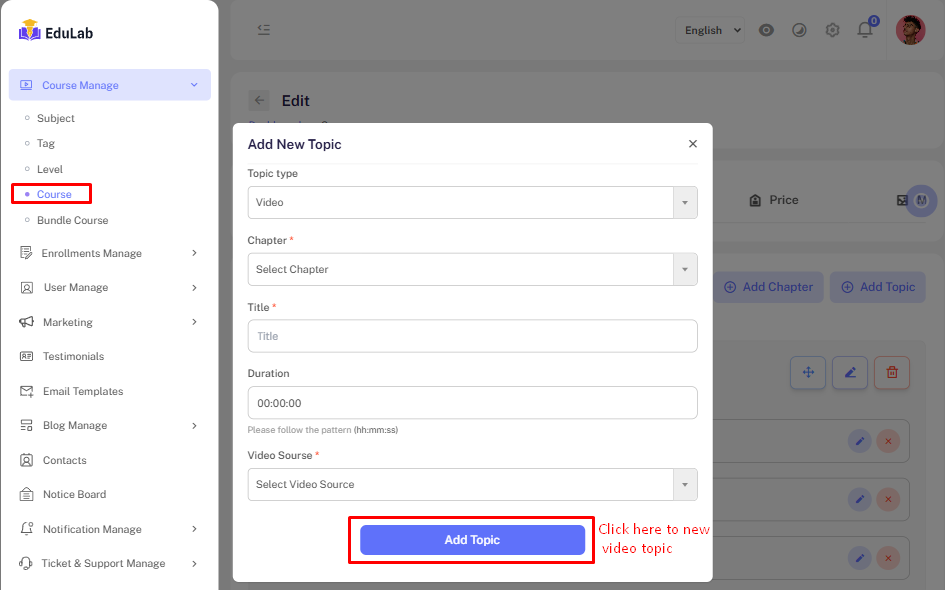The image size is (945, 590).
Task: Change language using the English selector
Action: pyautogui.click(x=710, y=30)
